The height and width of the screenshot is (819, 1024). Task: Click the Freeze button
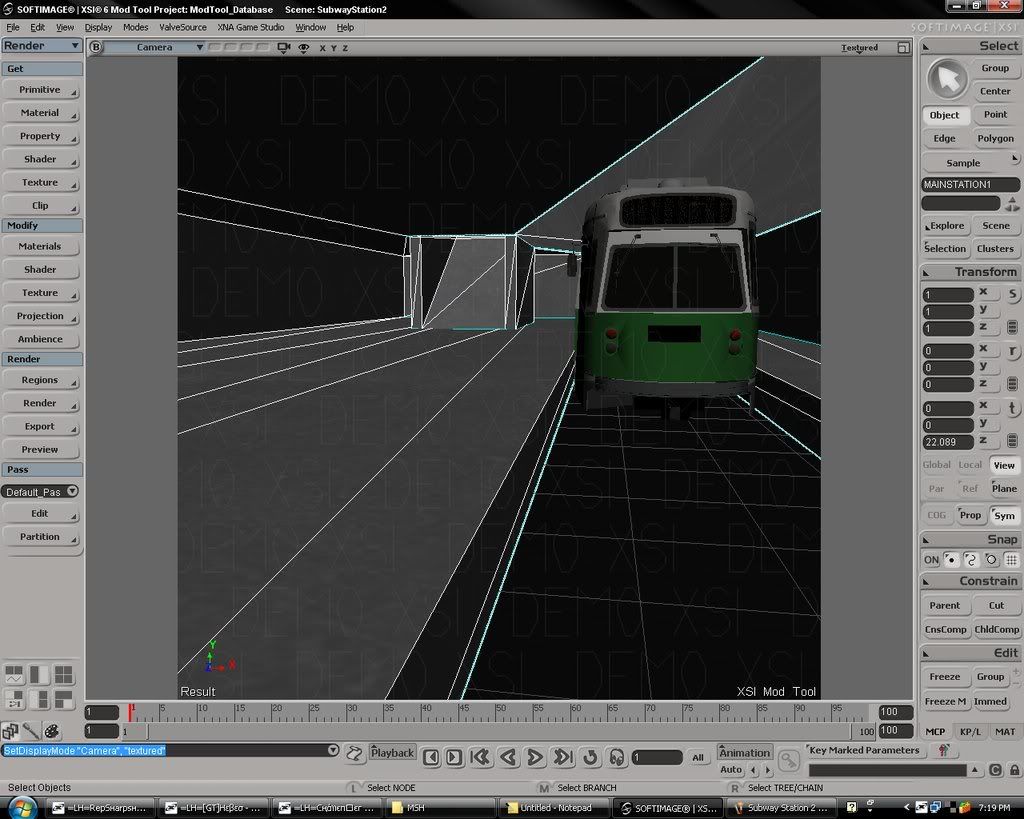coord(944,677)
